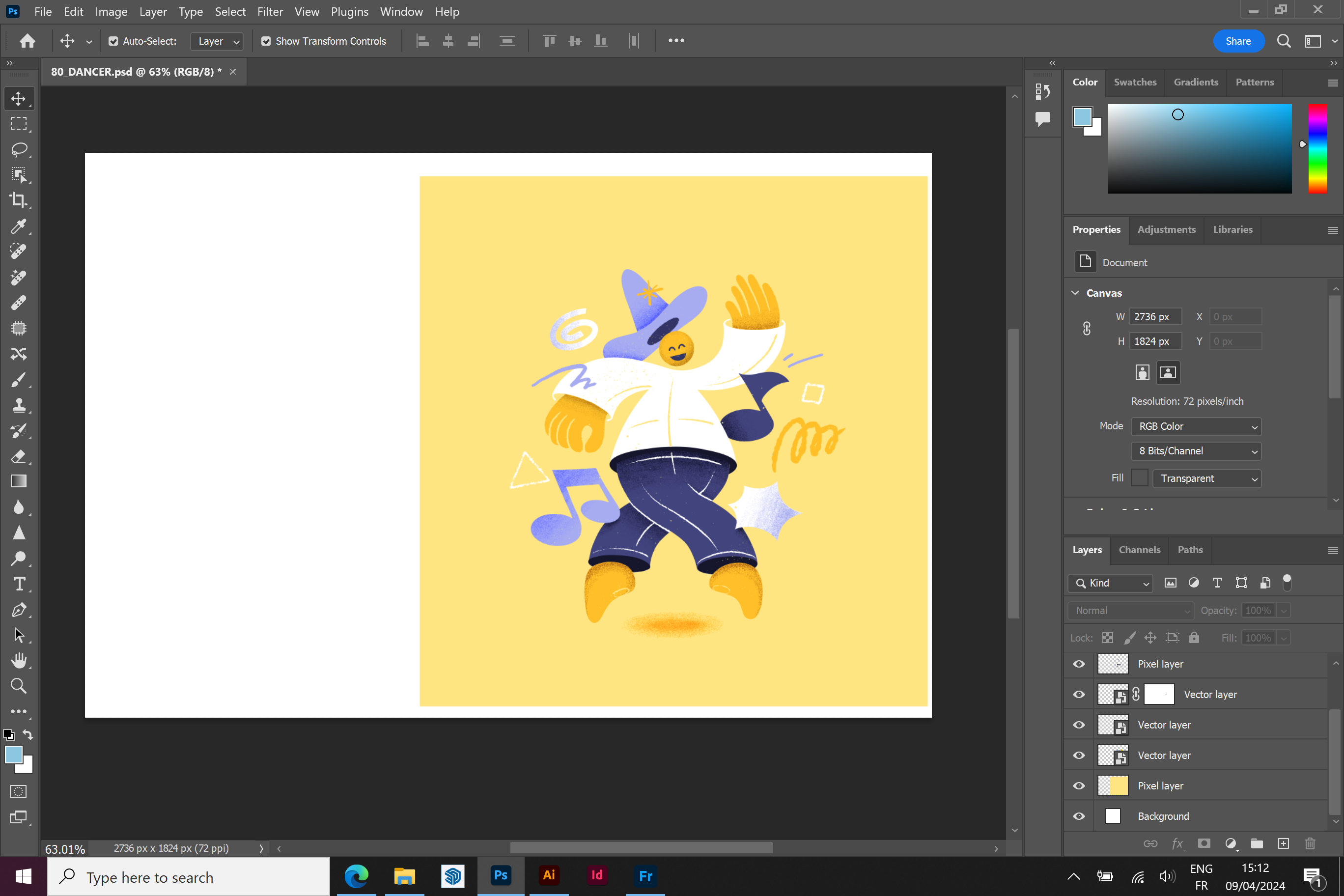Select the Clone Stamp tool
1344x896 pixels.
(x=18, y=405)
